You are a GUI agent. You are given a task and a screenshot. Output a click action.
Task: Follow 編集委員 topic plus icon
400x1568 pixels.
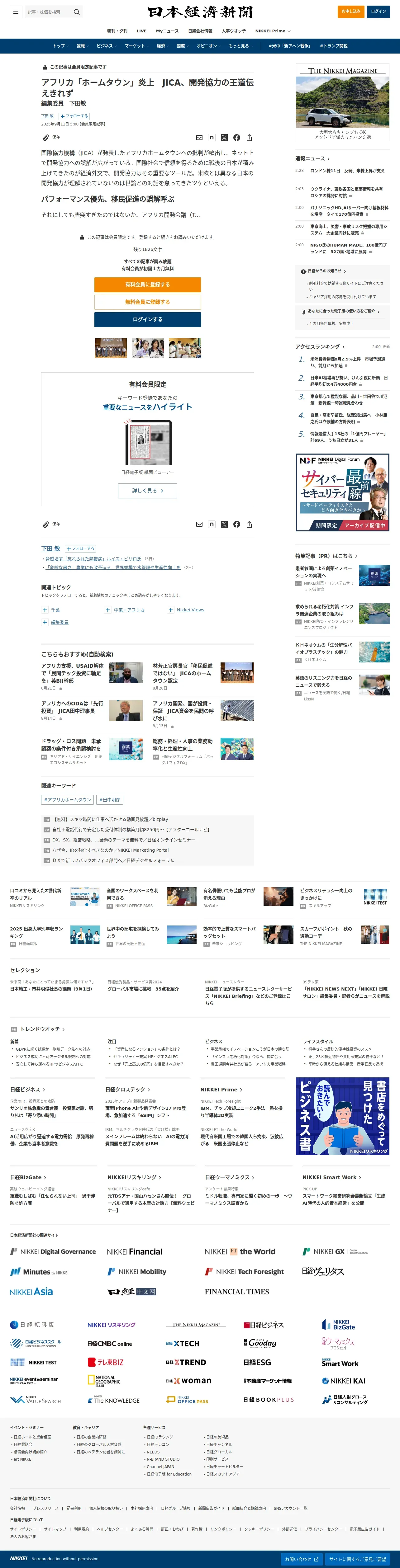coord(45,622)
